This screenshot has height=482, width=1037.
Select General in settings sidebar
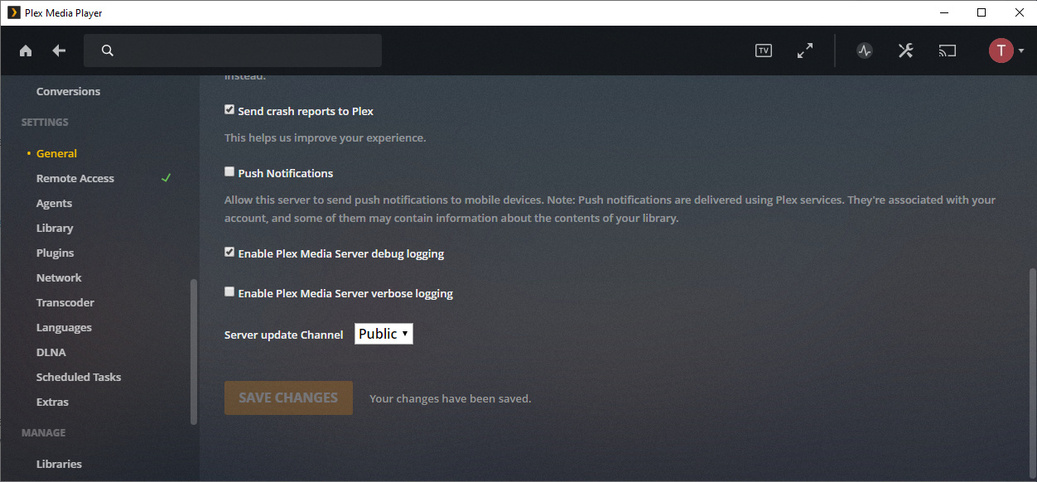[x=57, y=153]
